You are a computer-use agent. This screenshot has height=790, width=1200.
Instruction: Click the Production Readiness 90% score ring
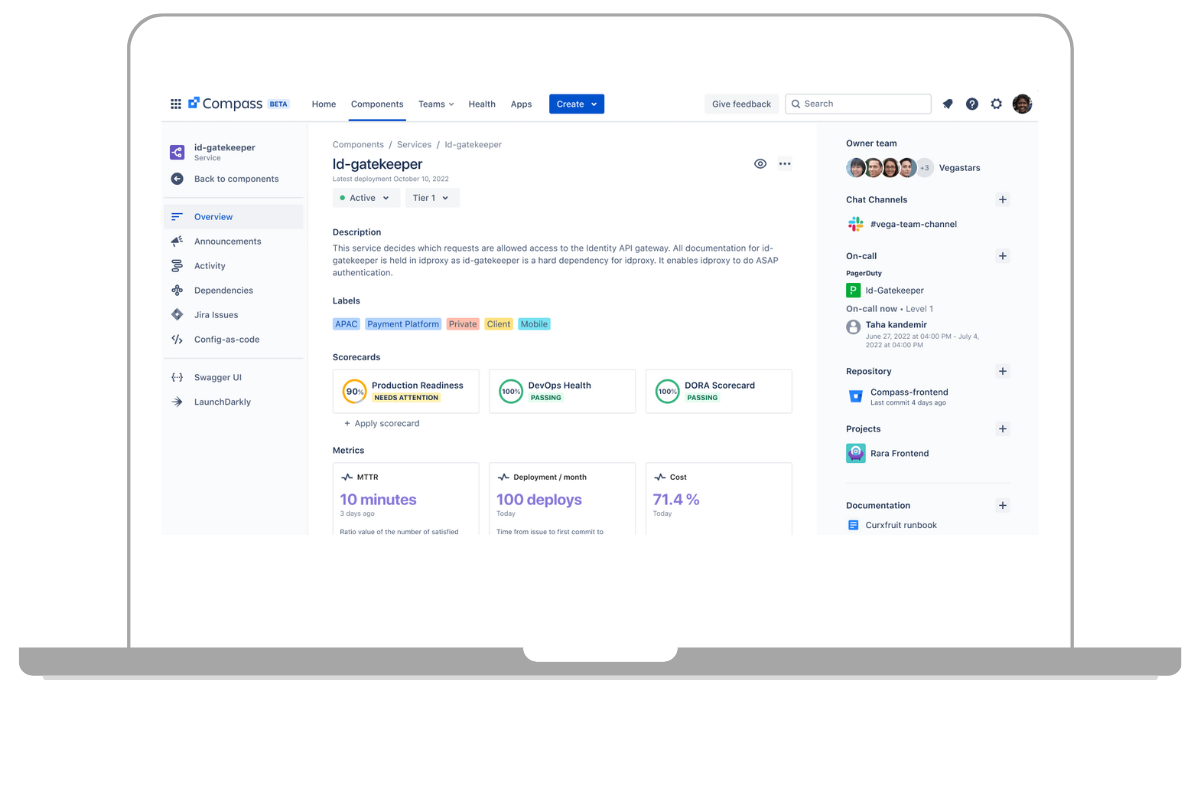[x=354, y=391]
